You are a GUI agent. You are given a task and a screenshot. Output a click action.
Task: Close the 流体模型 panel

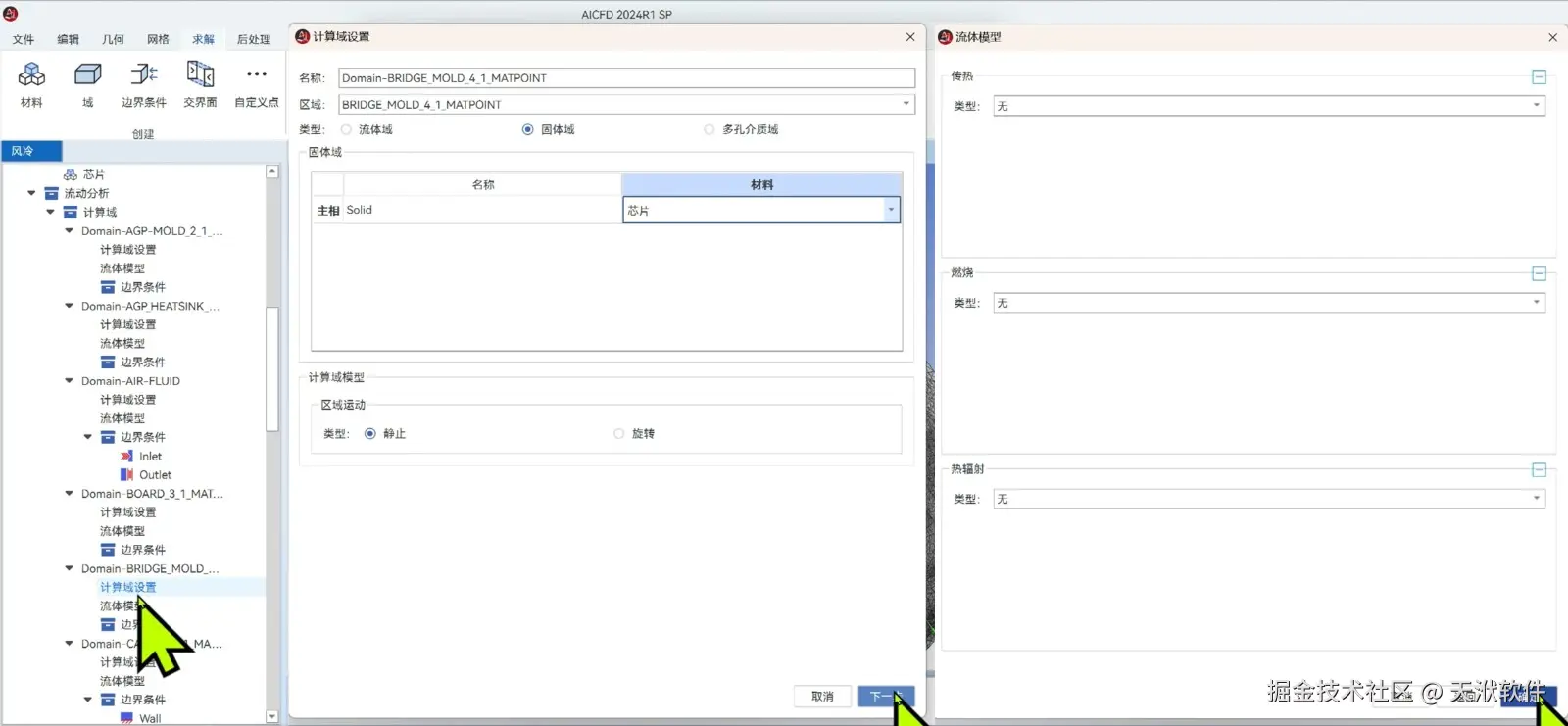click(x=1552, y=37)
